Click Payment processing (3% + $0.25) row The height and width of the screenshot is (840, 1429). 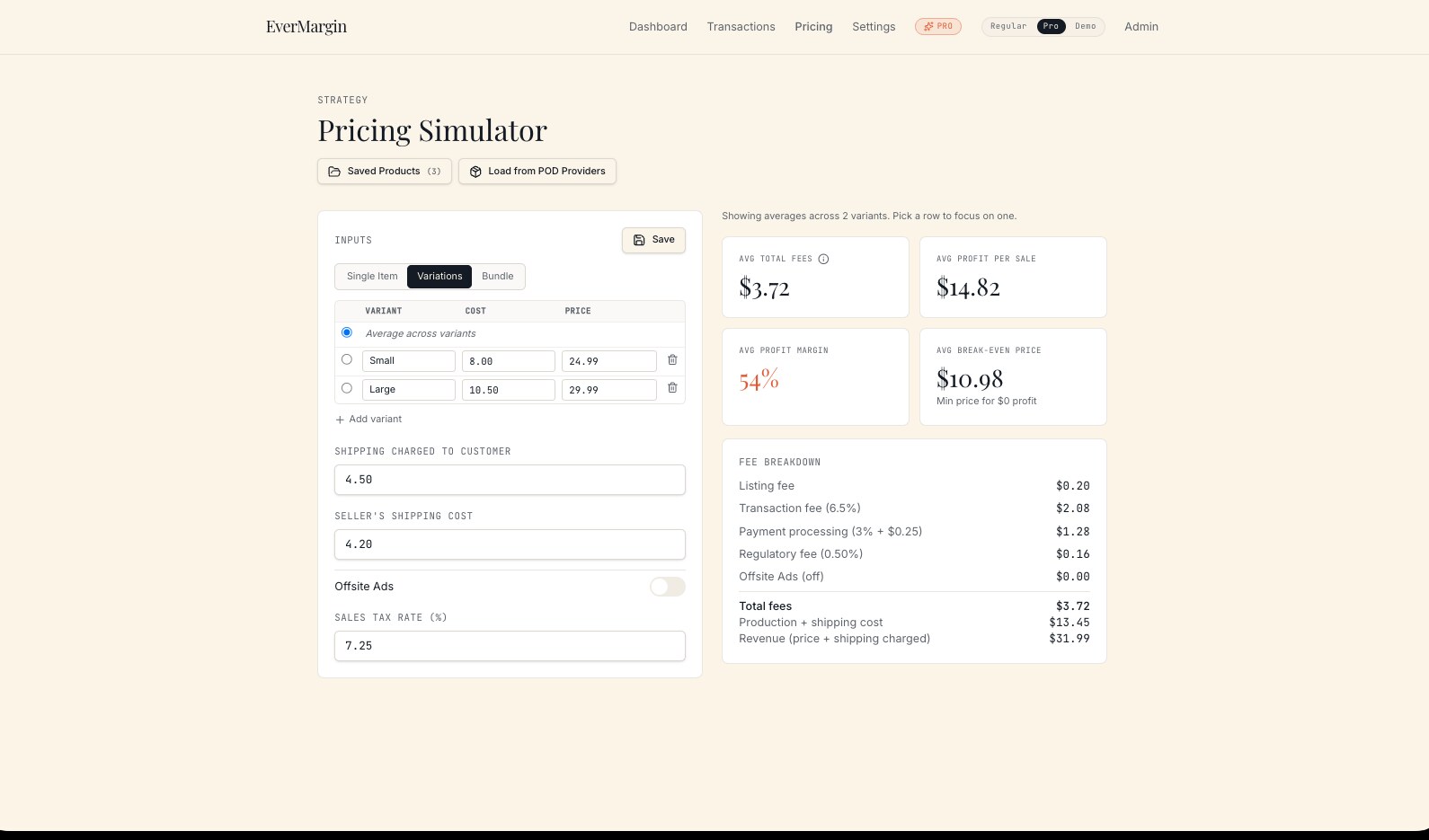tap(914, 532)
